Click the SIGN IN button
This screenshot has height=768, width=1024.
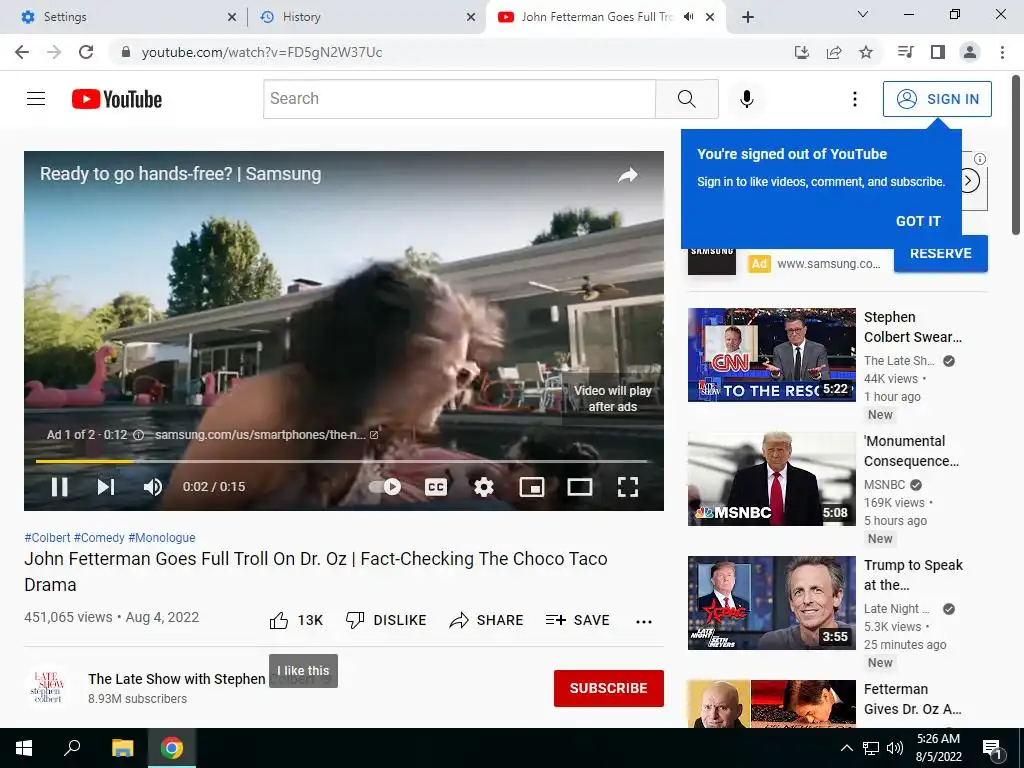(937, 99)
